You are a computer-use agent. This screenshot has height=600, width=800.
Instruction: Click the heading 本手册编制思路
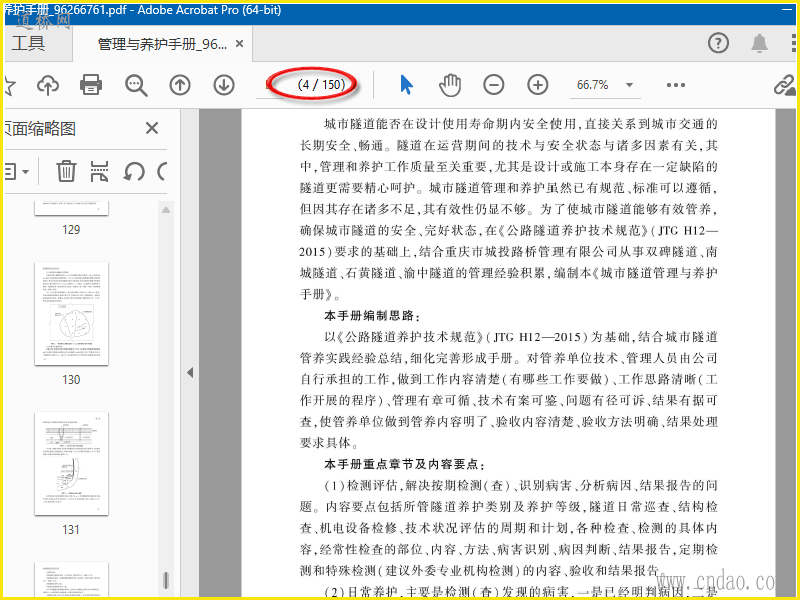[x=371, y=316]
